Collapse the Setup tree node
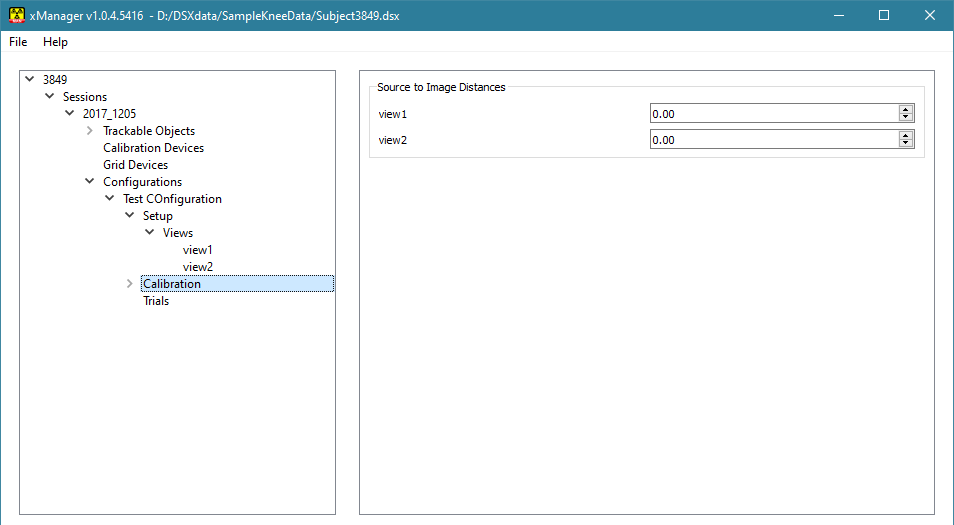This screenshot has width=954, height=525. 129,216
